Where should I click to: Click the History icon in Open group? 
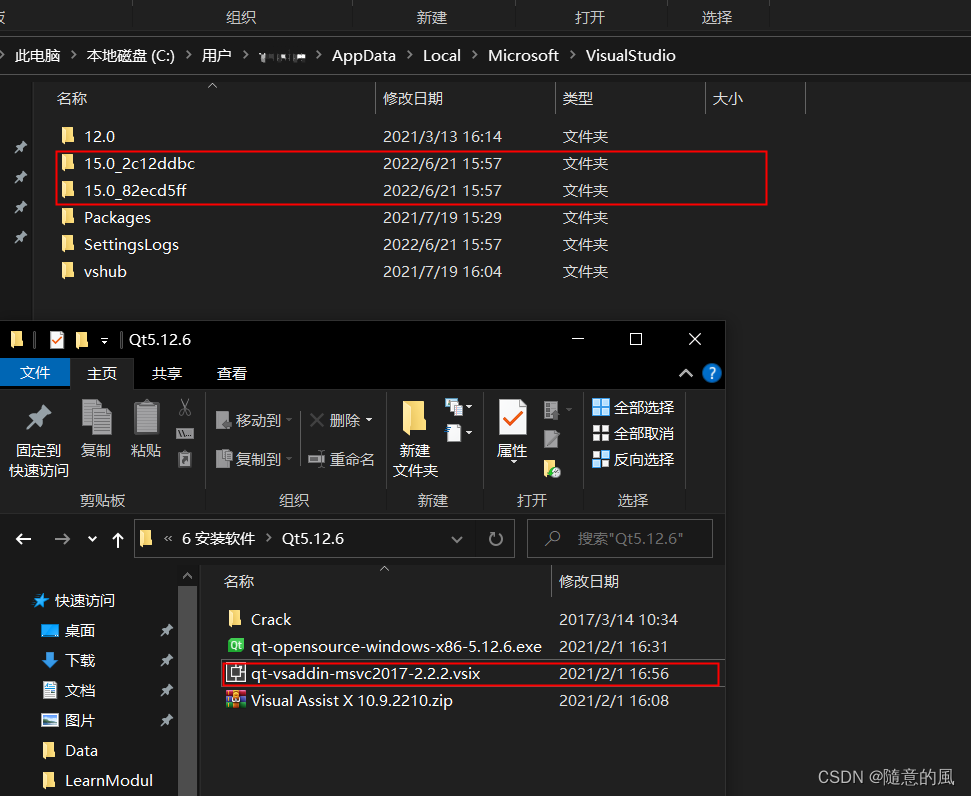pos(552,468)
